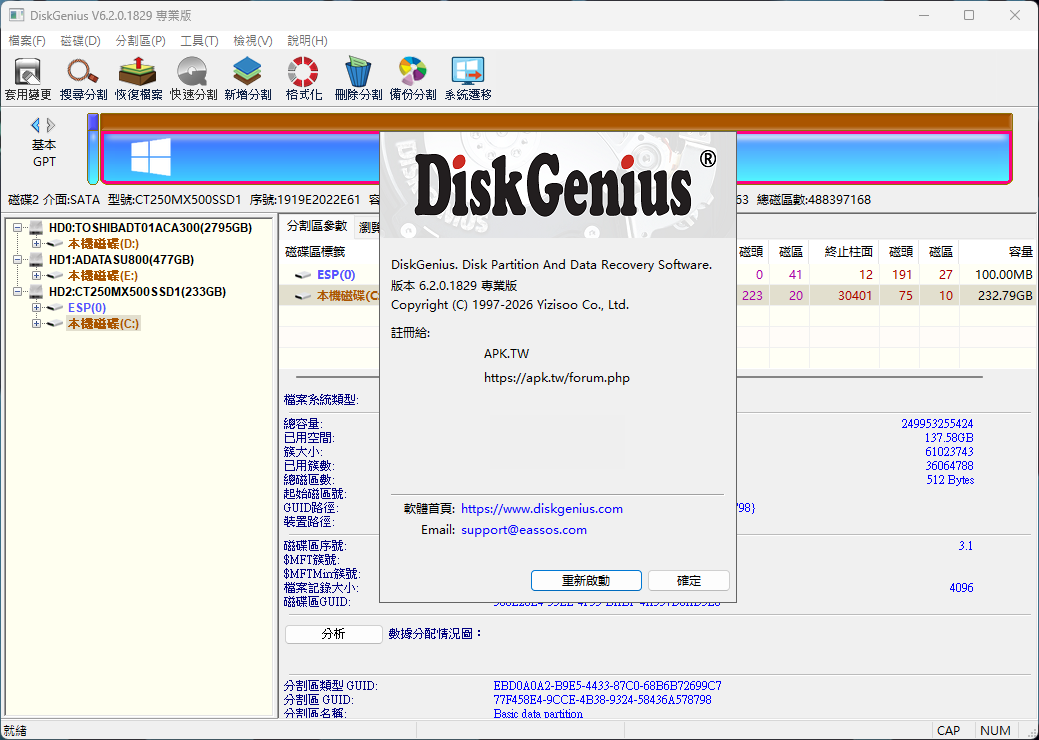Expand 本機磁碟(E:) in the tree
The width and height of the screenshot is (1039, 740).
coord(36,276)
